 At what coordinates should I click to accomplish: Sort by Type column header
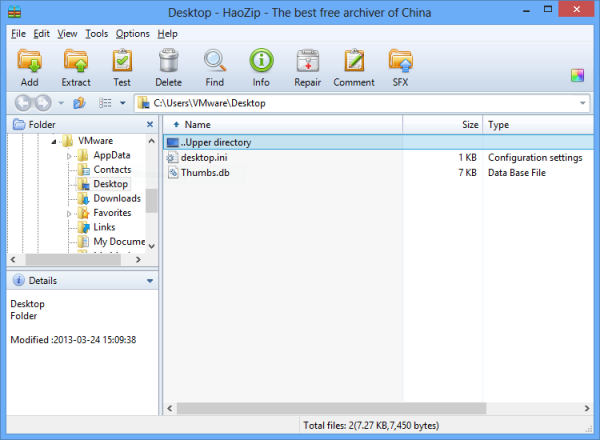(x=538, y=124)
